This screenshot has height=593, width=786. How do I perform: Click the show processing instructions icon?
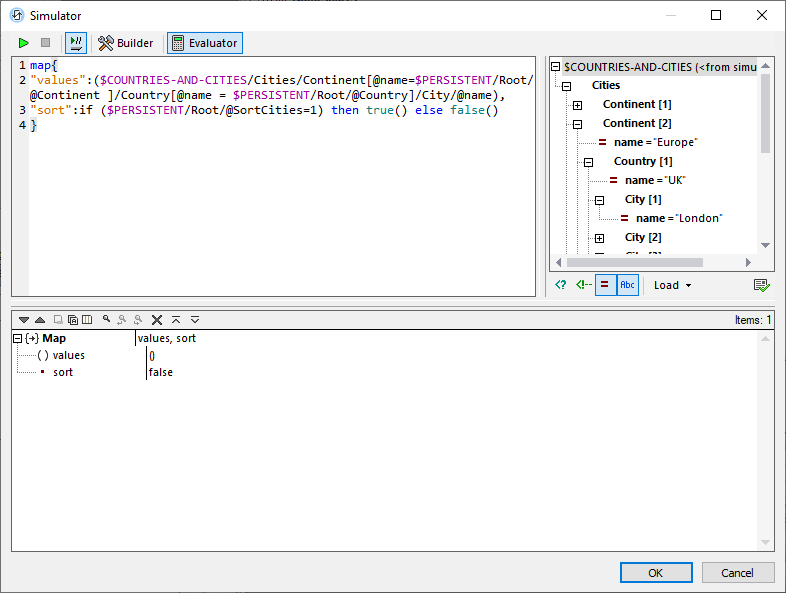click(x=561, y=285)
